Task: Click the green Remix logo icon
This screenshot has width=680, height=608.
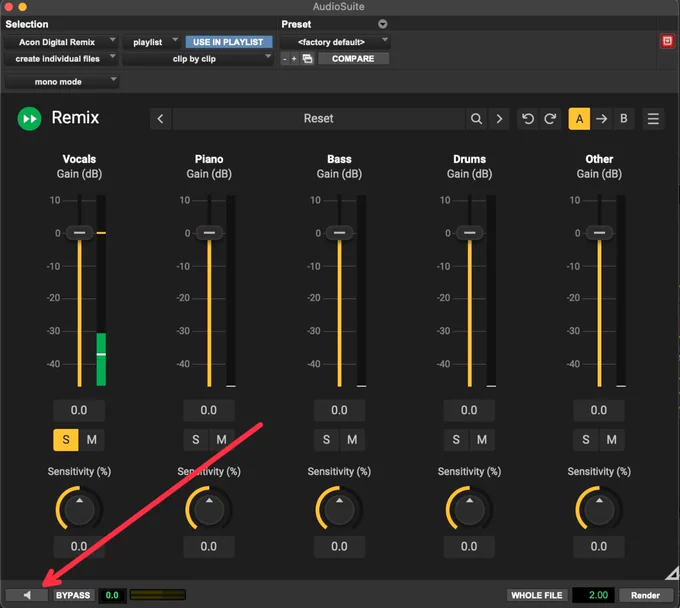Action: click(29, 118)
